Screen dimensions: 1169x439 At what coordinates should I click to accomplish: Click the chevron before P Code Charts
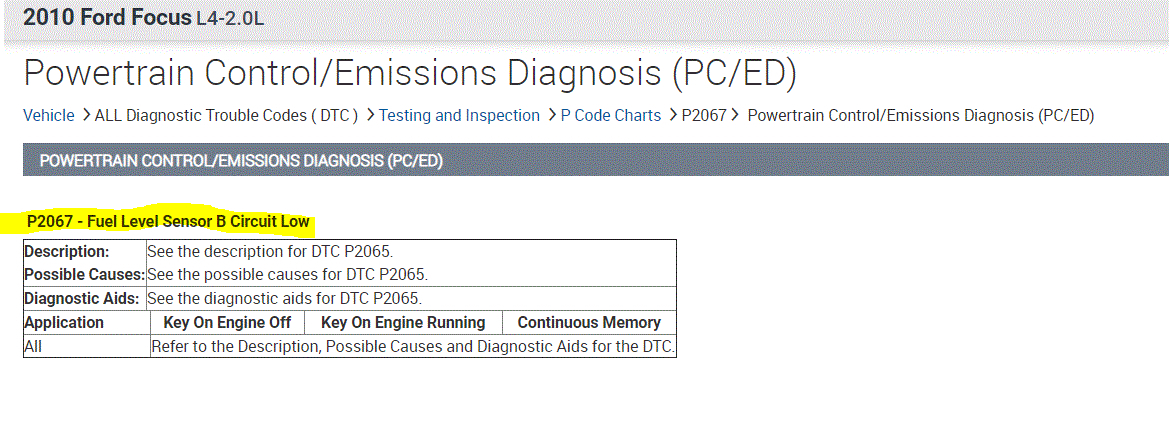coord(552,115)
